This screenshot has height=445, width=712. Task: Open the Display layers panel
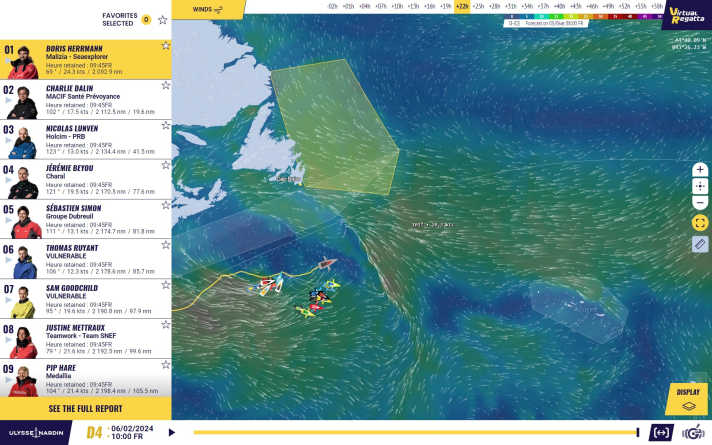pos(688,399)
